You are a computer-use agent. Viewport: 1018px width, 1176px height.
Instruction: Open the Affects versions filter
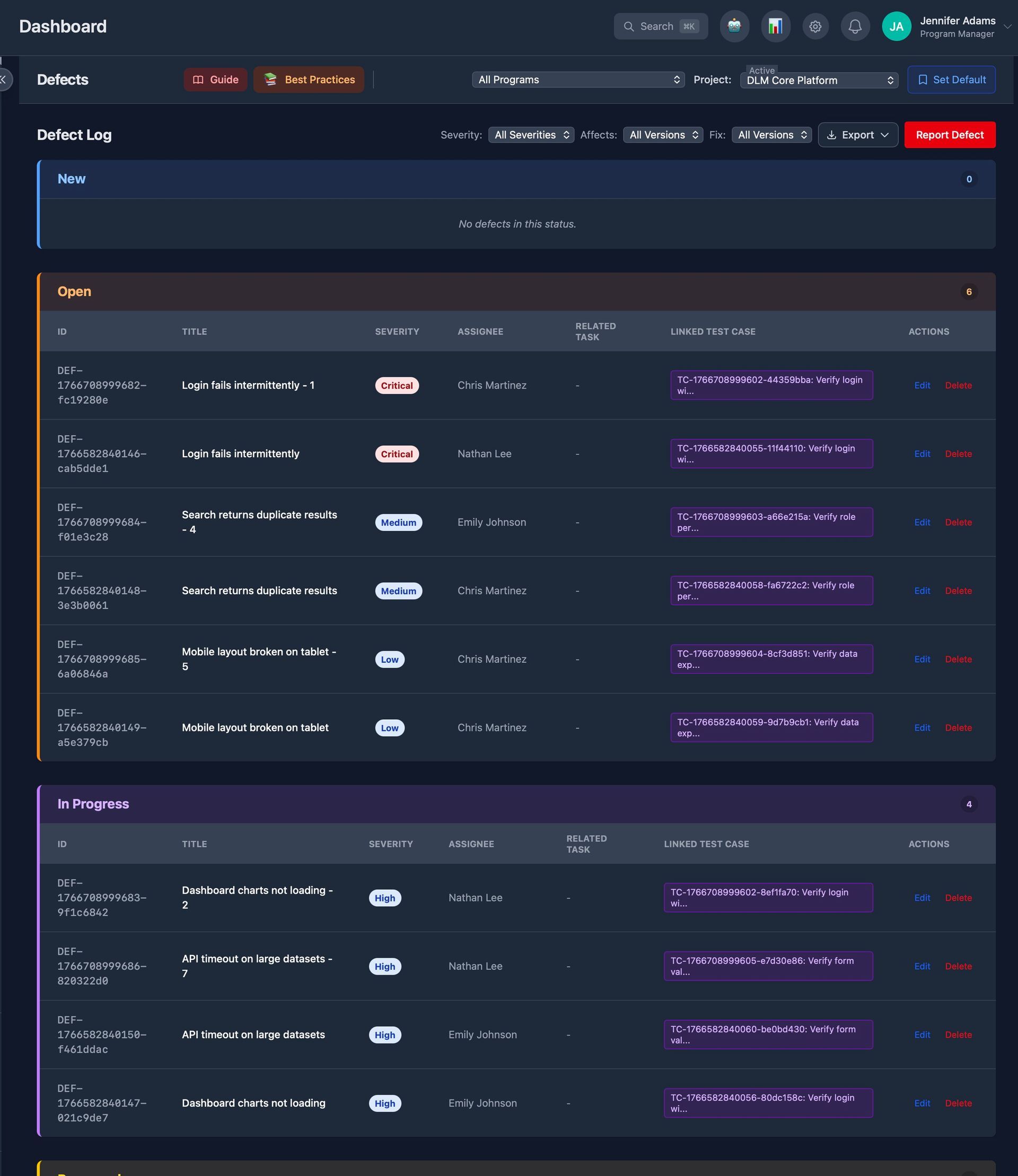663,135
